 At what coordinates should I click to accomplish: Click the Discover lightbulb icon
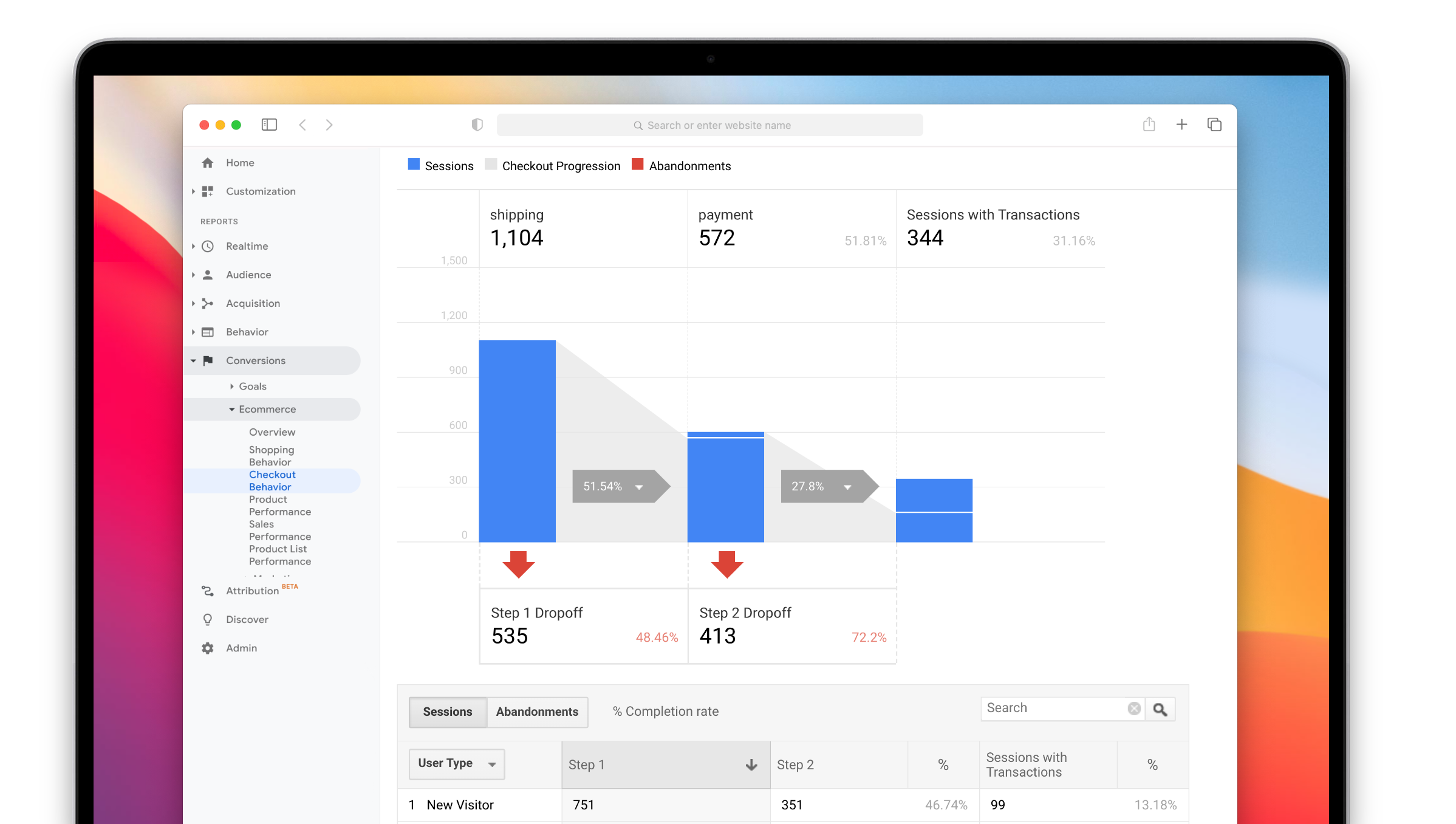pyautogui.click(x=208, y=619)
